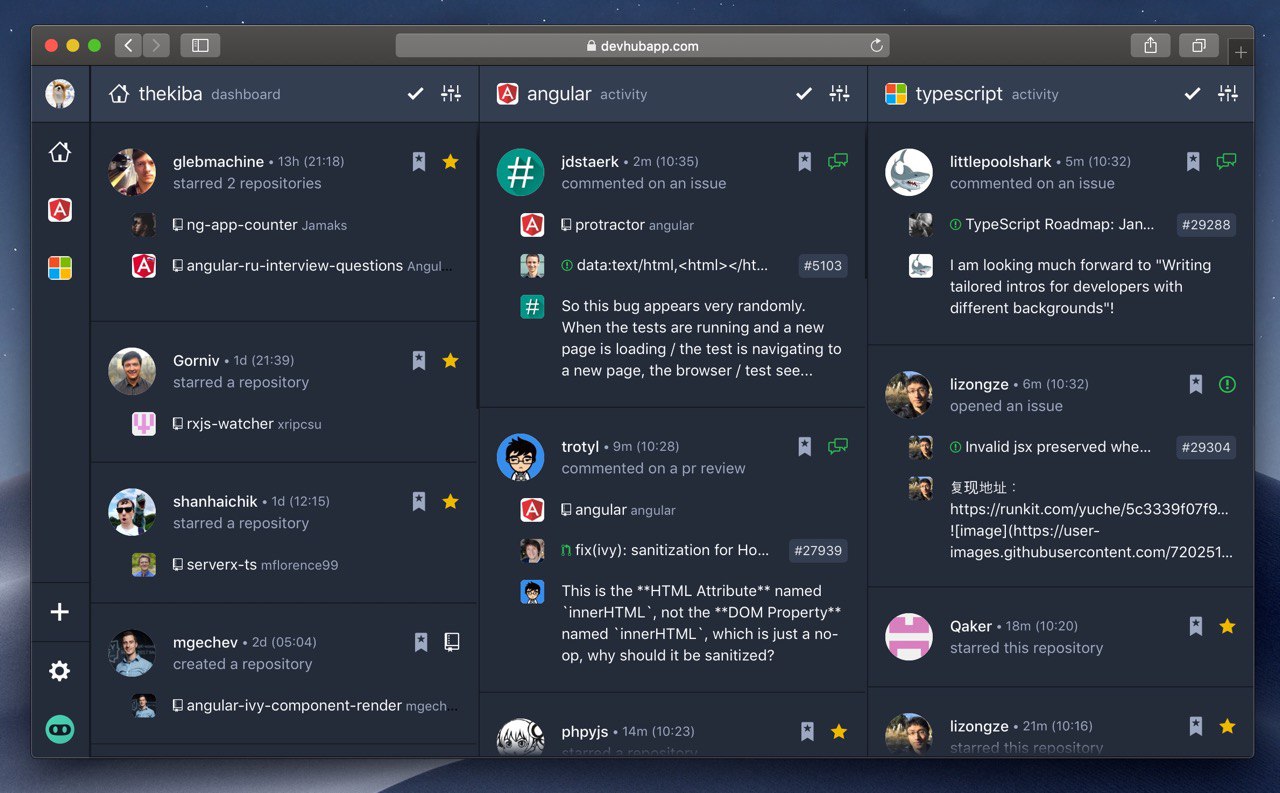Open issue number #5103 badge
Image resolution: width=1280 pixels, height=793 pixels.
pos(823,266)
